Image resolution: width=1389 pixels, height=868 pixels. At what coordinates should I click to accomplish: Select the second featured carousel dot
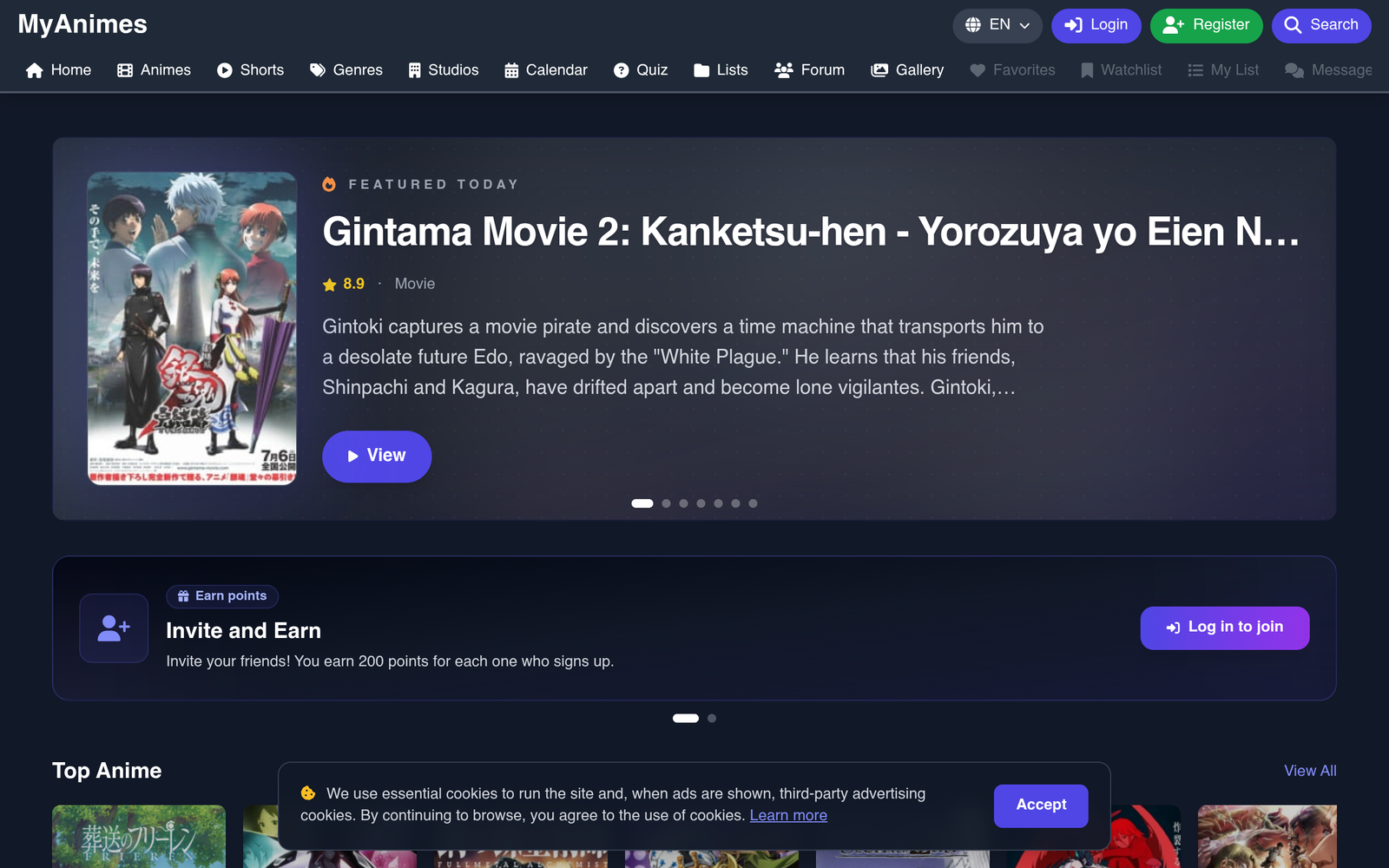coord(666,503)
